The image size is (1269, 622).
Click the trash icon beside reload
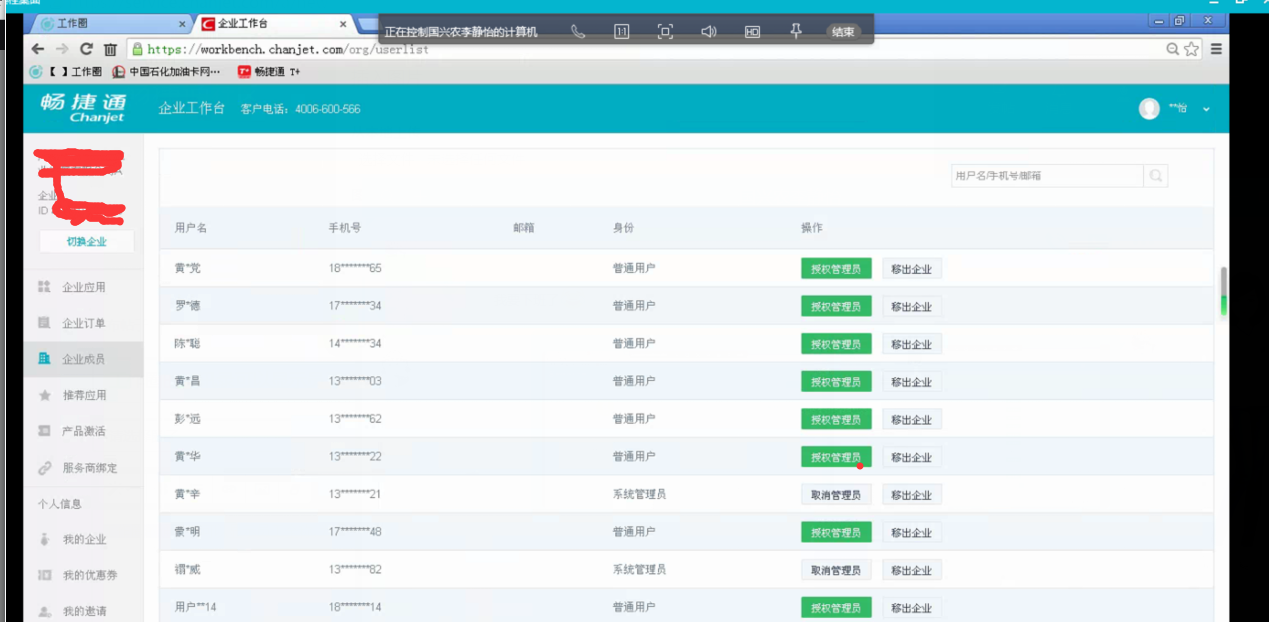110,49
